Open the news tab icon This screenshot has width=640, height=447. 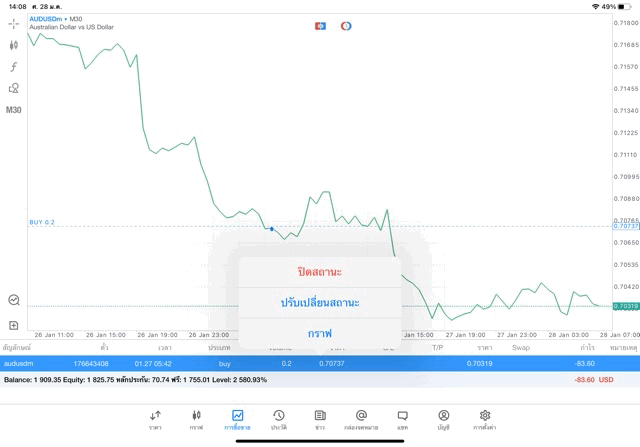[x=320, y=419]
